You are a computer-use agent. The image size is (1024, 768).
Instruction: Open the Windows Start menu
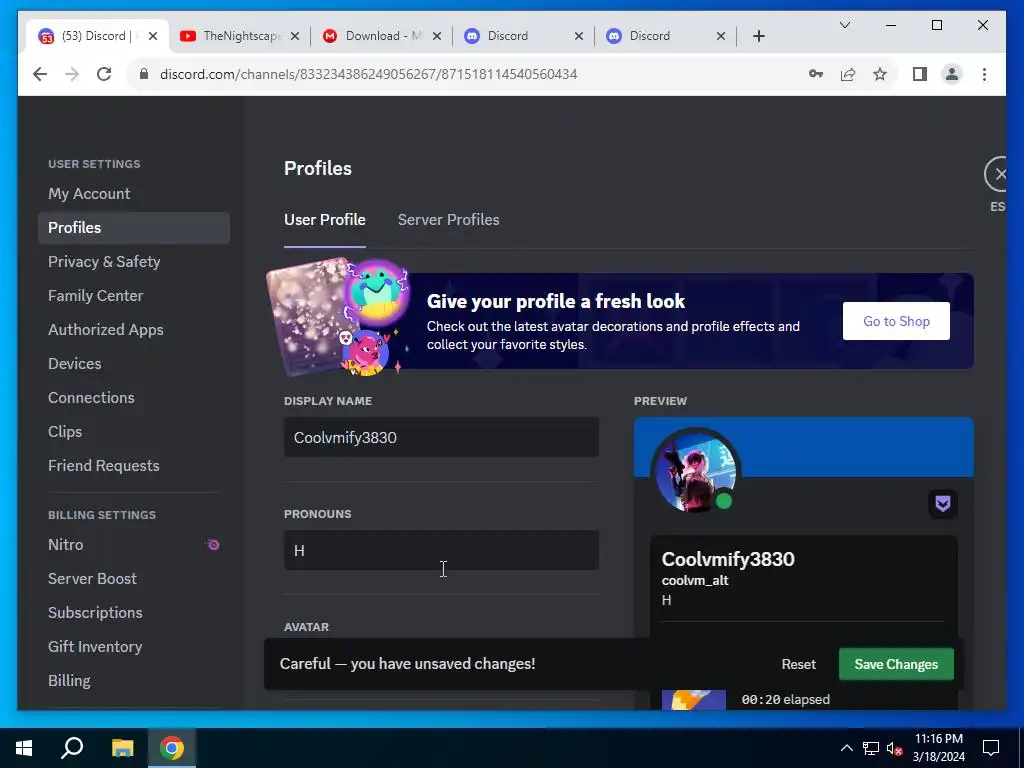(x=24, y=748)
